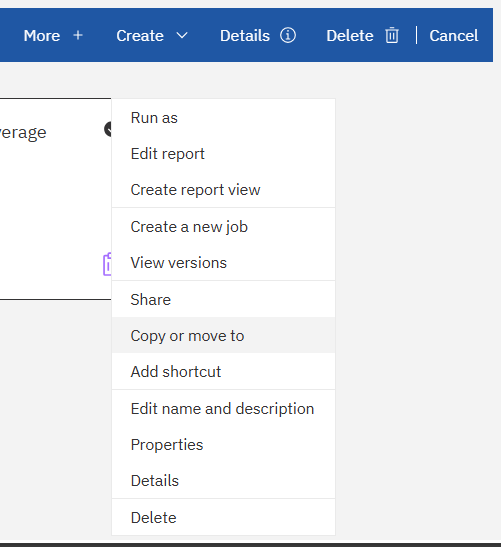Click the info circle icon next to Details
Viewport: 501px width, 547px height.
click(288, 35)
